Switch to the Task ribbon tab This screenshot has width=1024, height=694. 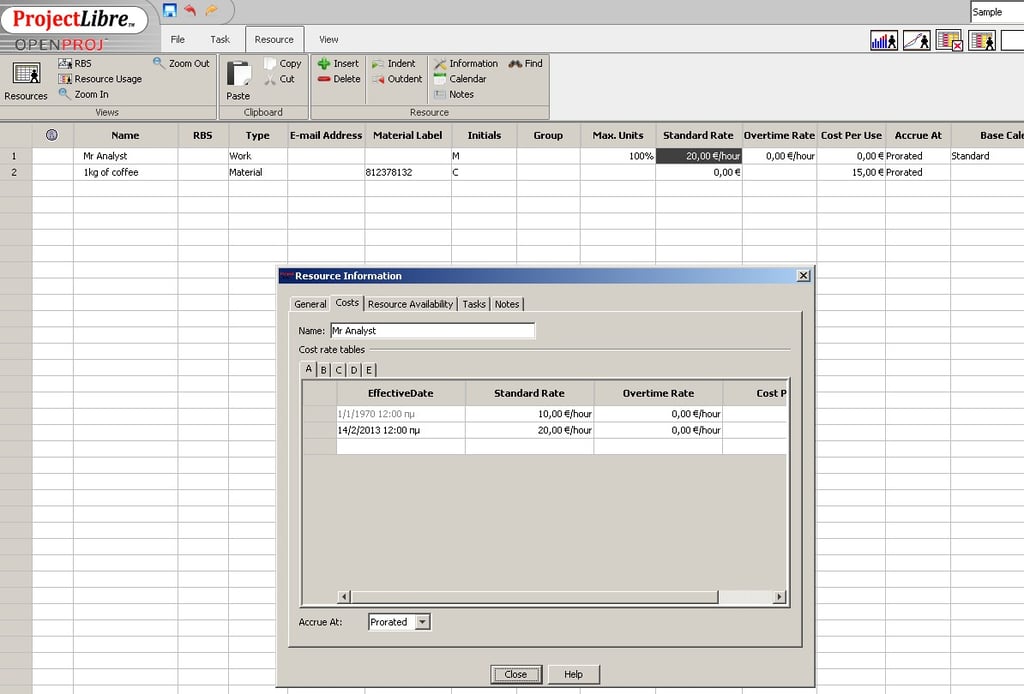[220, 39]
